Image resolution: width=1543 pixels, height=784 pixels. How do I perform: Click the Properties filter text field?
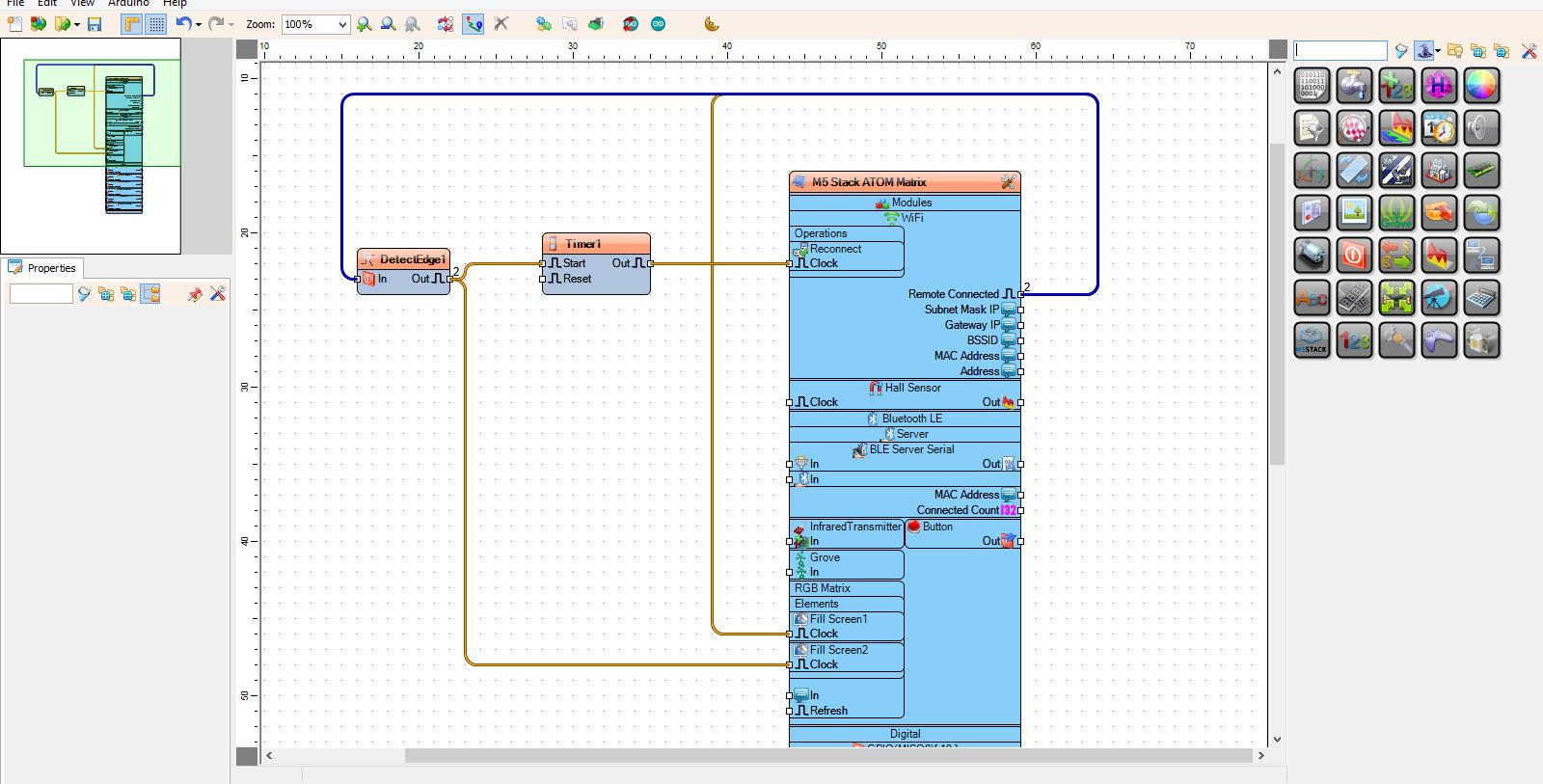coord(41,294)
